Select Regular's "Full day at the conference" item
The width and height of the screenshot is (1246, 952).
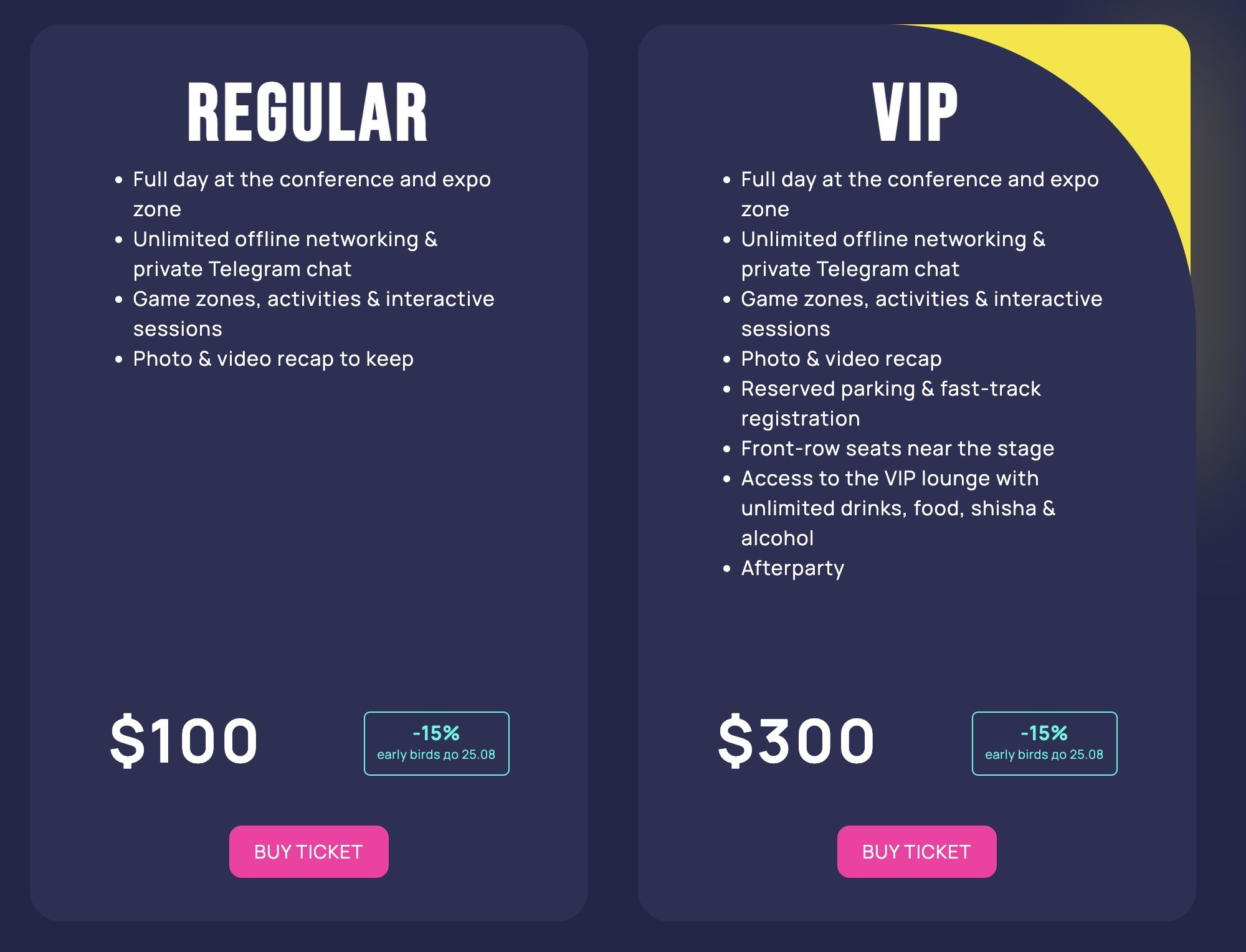click(x=311, y=194)
